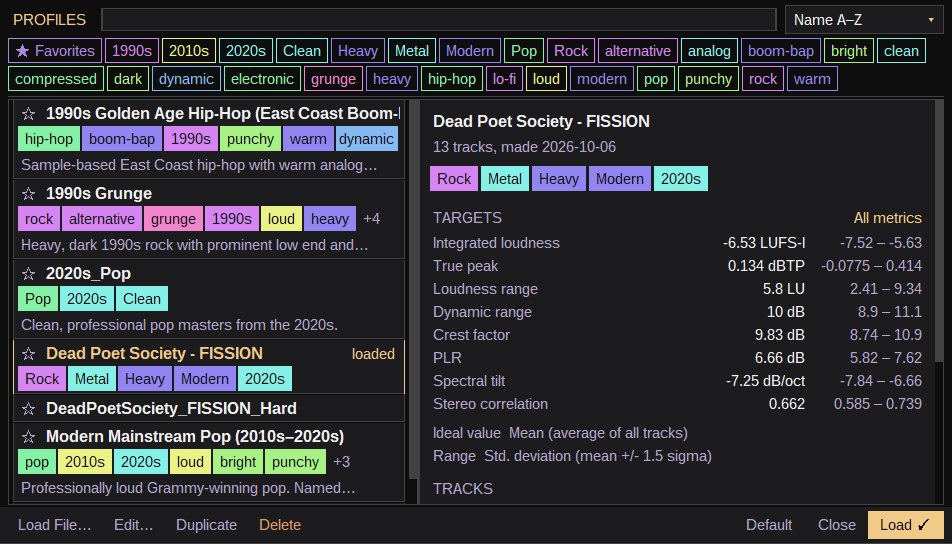The height and width of the screenshot is (544, 952).
Task: Toggle the capitalized Modern filter tag
Action: (470, 51)
